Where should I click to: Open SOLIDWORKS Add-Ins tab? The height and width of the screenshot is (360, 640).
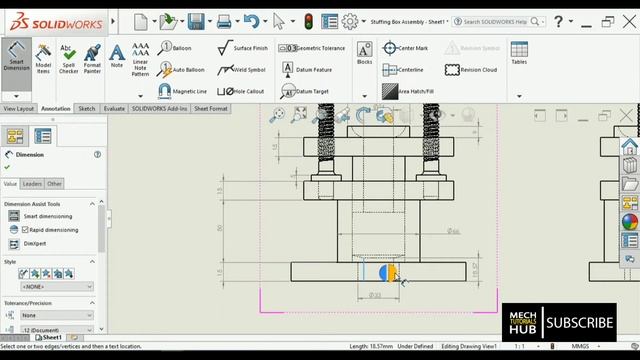point(159,109)
